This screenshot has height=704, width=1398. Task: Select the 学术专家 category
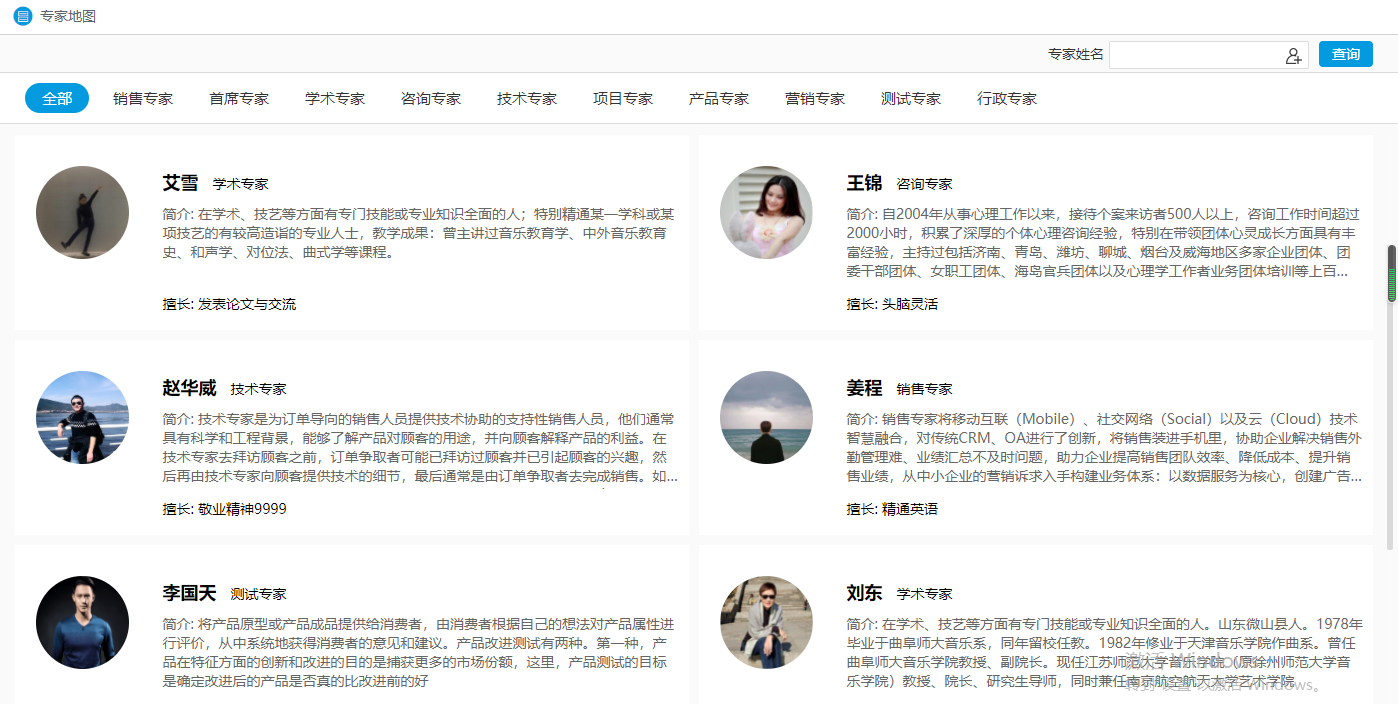[335, 98]
